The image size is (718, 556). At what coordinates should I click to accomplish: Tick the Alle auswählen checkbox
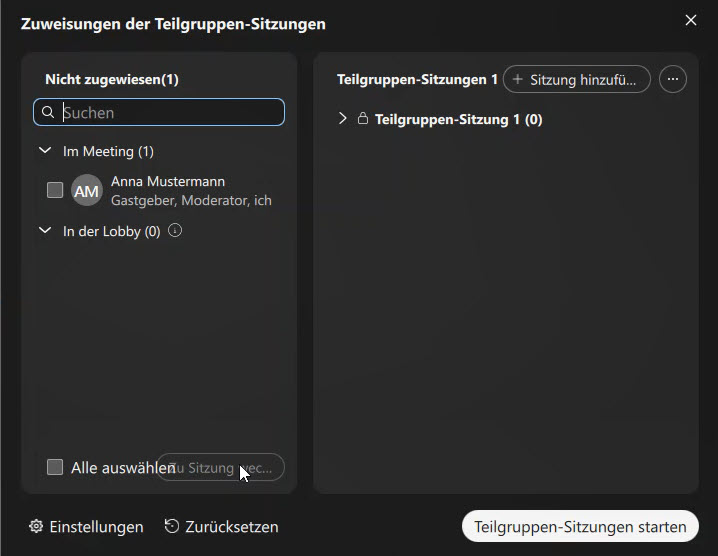click(x=55, y=467)
